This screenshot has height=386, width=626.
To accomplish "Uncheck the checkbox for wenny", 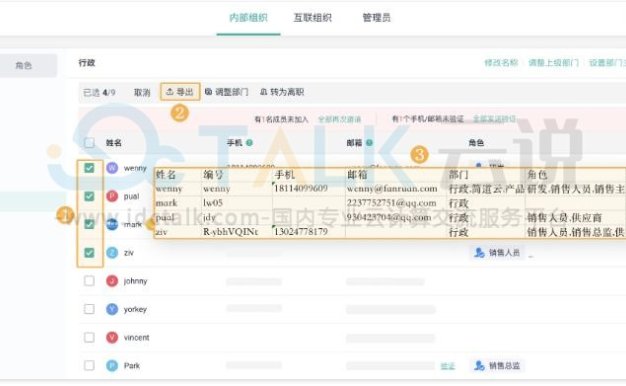I will point(89,168).
